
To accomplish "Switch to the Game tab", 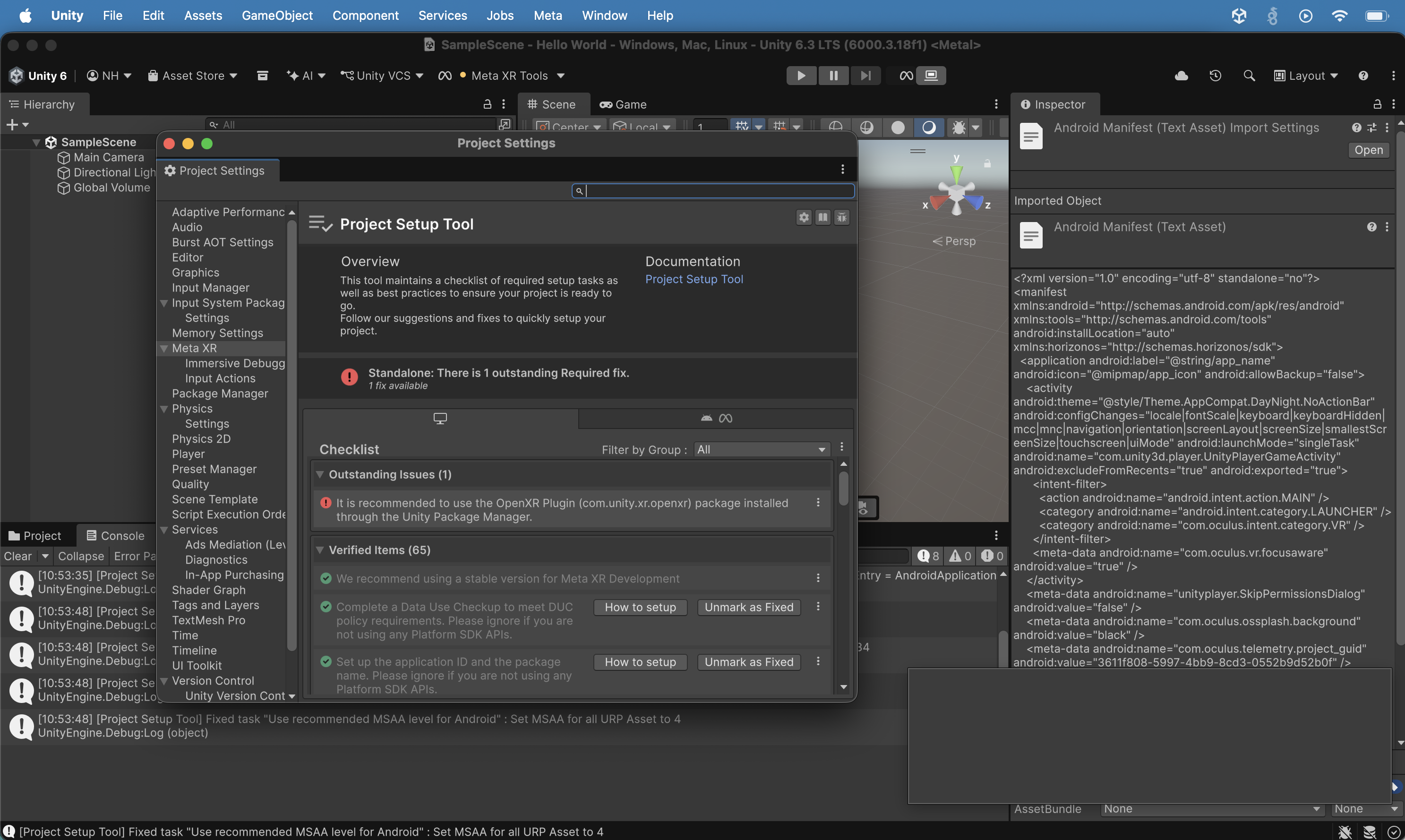I will pyautogui.click(x=623, y=104).
